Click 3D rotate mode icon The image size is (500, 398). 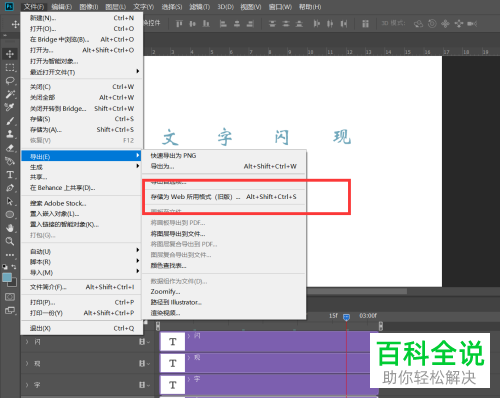pyautogui.click(x=418, y=24)
